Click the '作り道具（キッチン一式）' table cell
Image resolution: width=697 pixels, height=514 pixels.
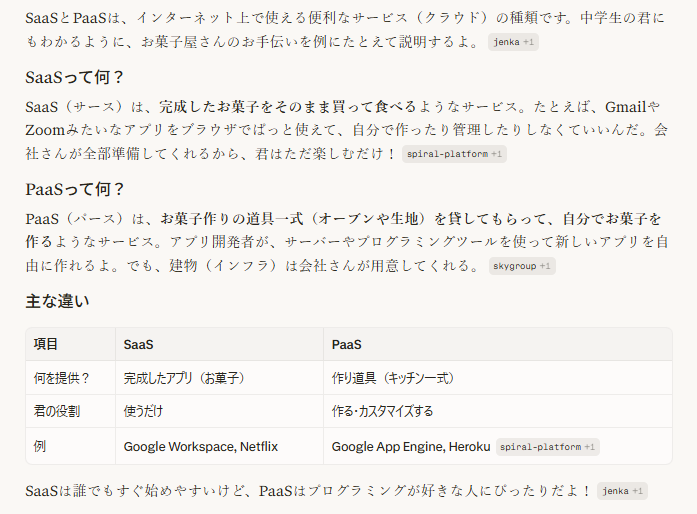[497, 378]
